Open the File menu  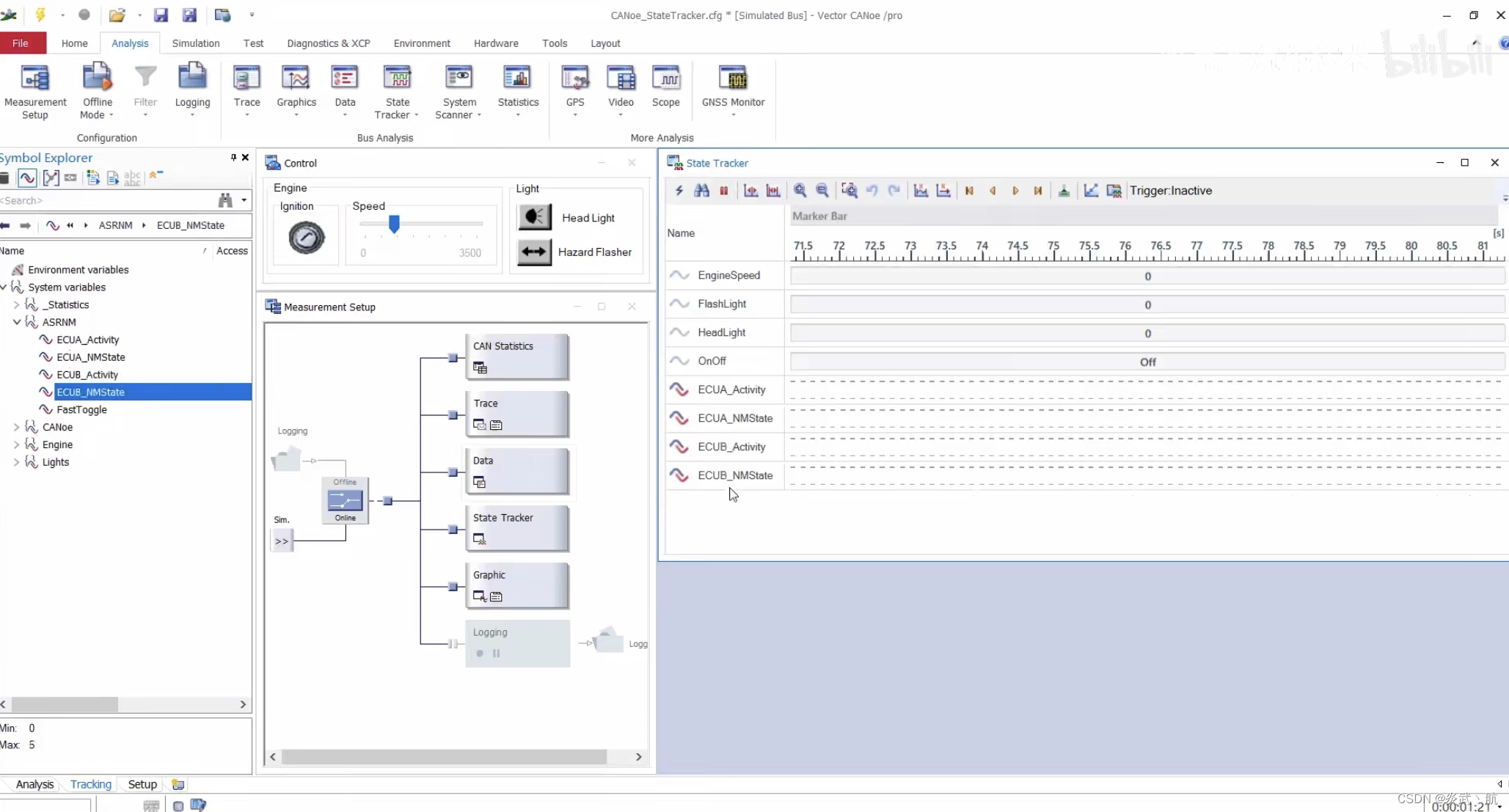[21, 43]
